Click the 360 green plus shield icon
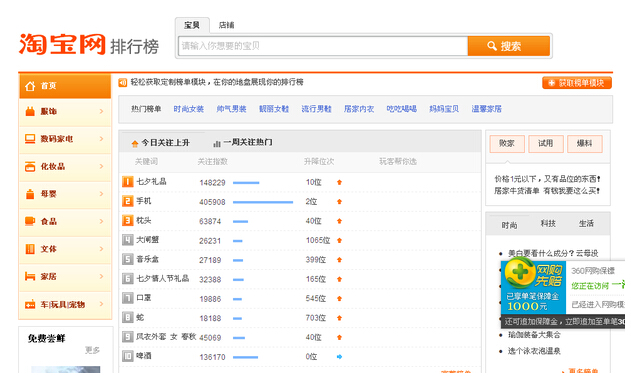The height and width of the screenshot is (383, 631). pyautogui.click(x=520, y=272)
